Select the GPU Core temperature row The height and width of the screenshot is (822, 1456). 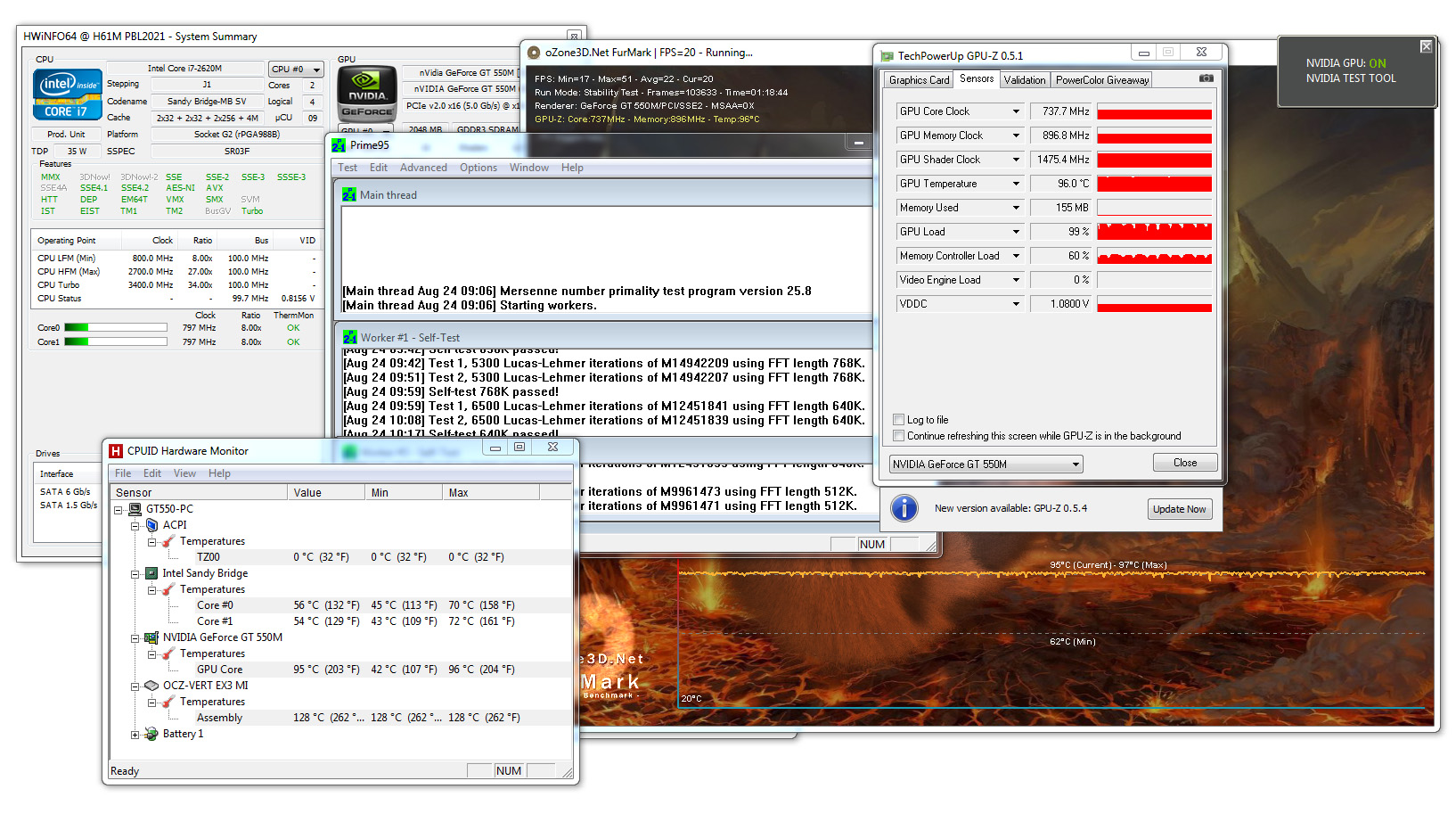(341, 670)
